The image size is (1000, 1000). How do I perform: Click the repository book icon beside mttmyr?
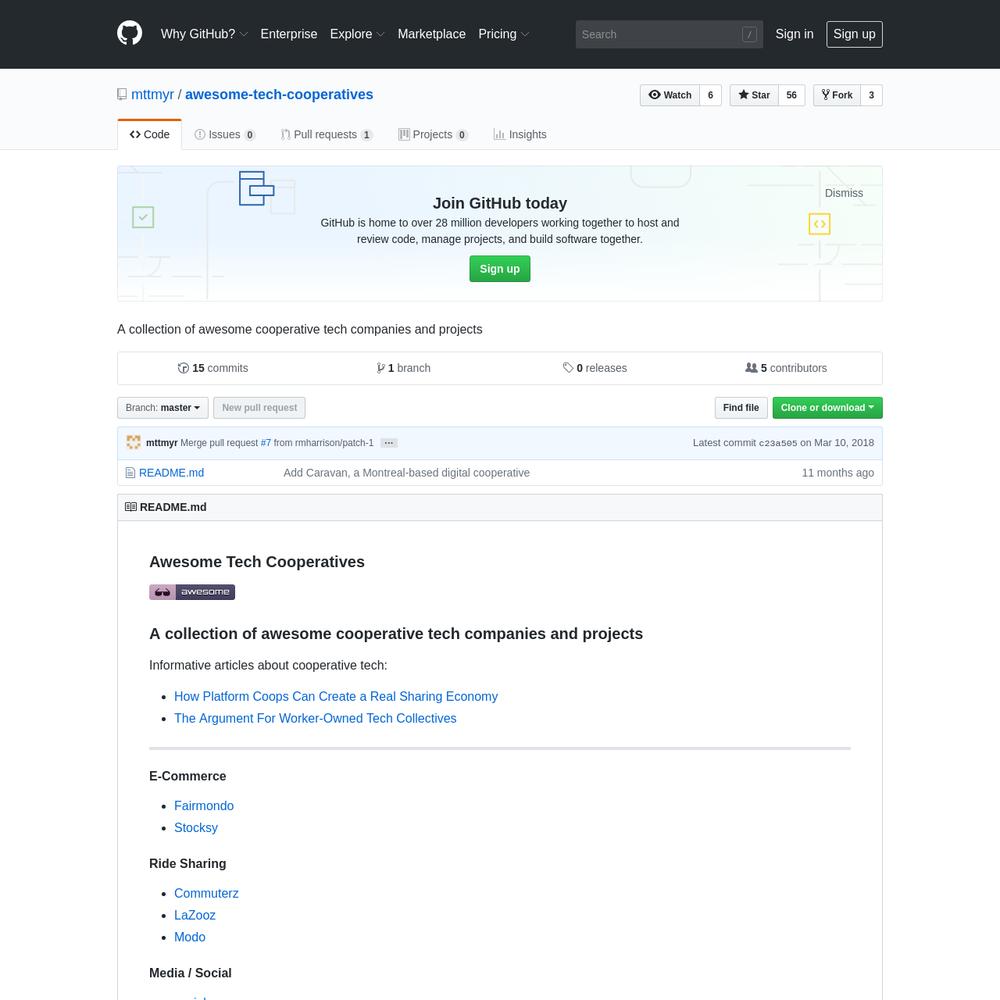[x=122, y=94]
